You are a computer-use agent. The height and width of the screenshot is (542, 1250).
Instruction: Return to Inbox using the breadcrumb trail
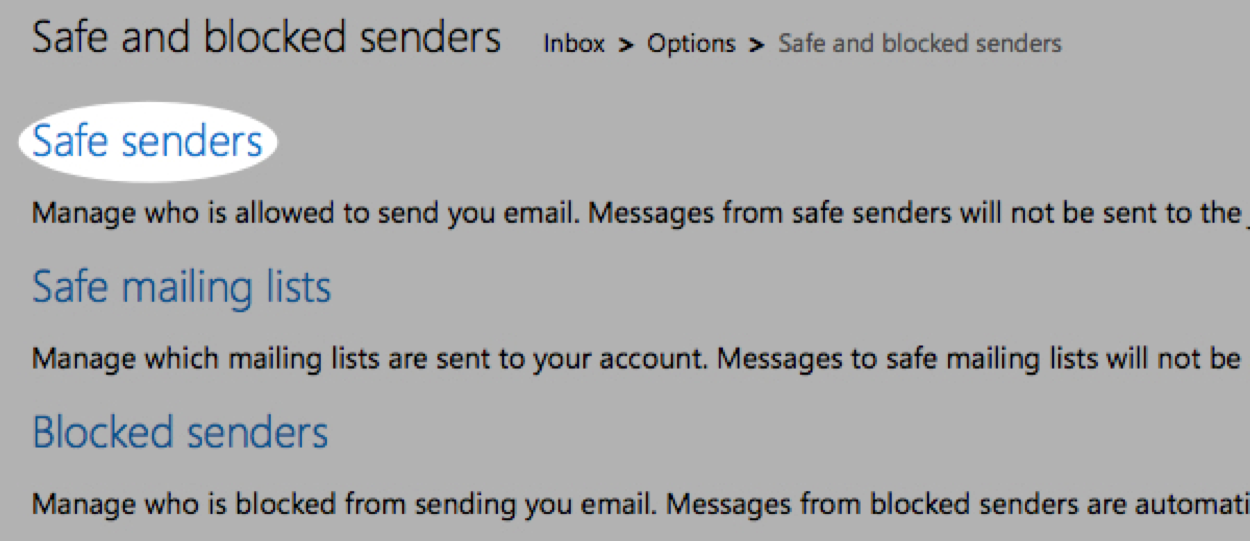pyautogui.click(x=574, y=44)
